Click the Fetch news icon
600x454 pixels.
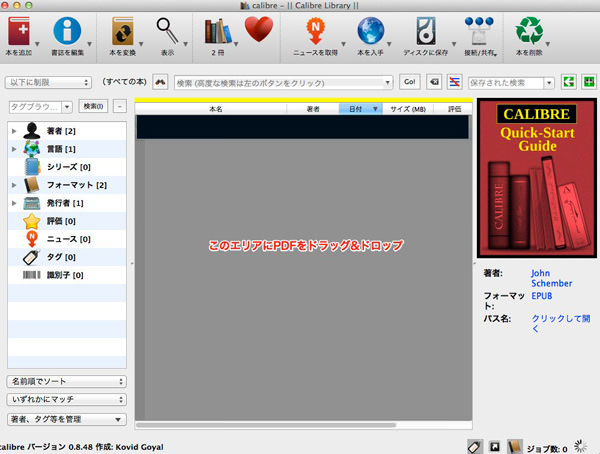pos(315,31)
